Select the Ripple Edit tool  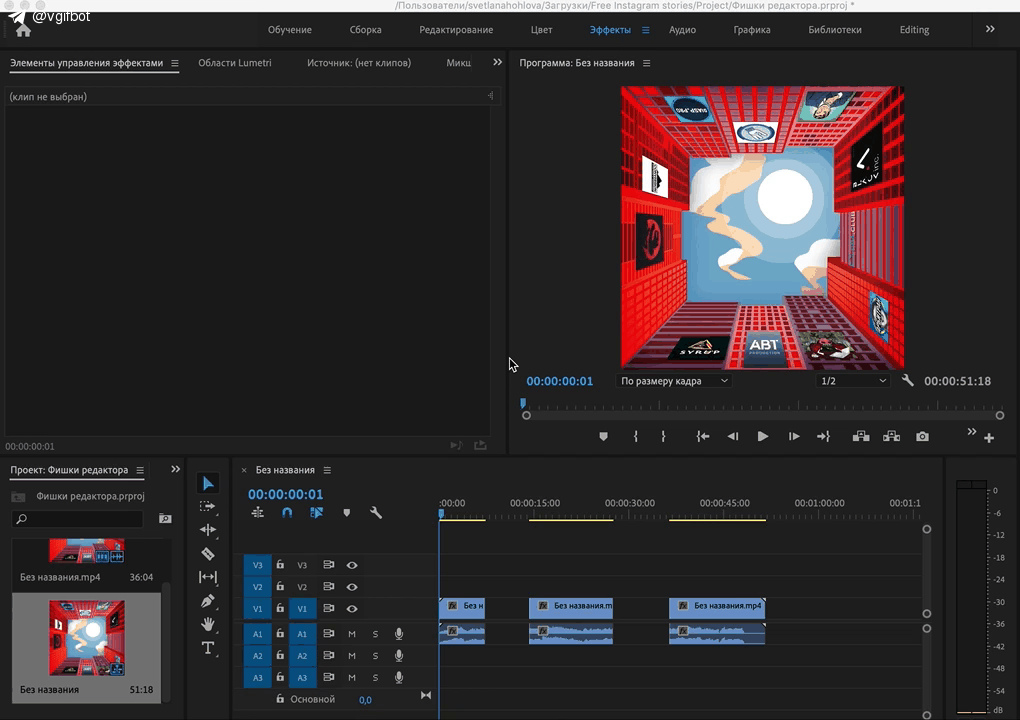(x=208, y=529)
